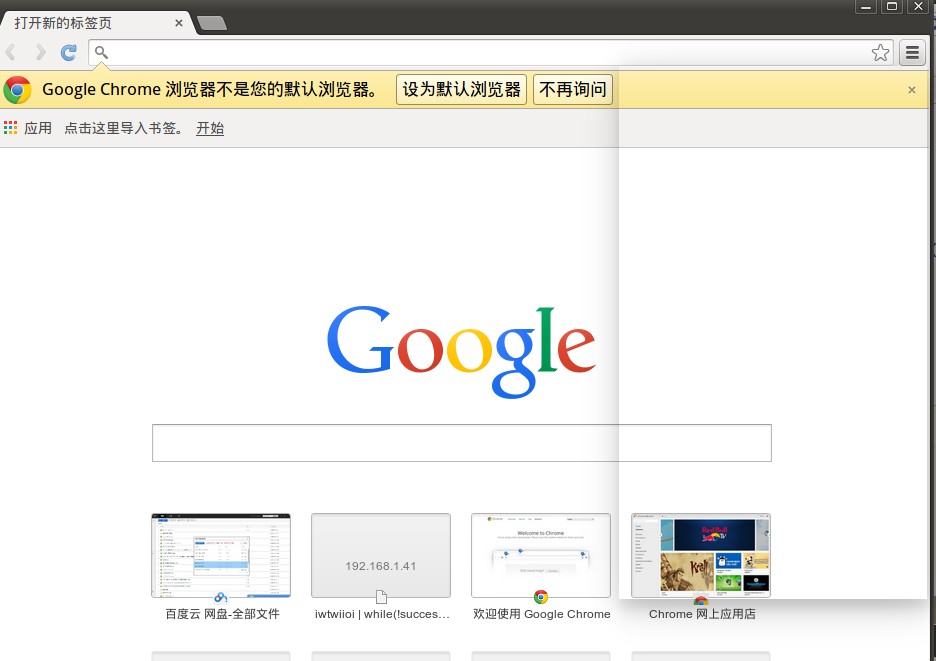Click the 百度云 网盘-全部文件 title
This screenshot has width=936, height=661.
pos(222,614)
